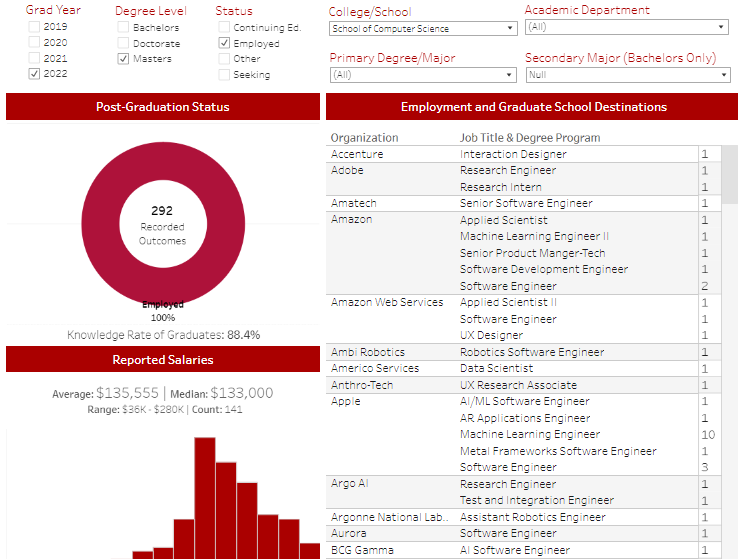Select the Argonne National Lab organization

[390, 517]
